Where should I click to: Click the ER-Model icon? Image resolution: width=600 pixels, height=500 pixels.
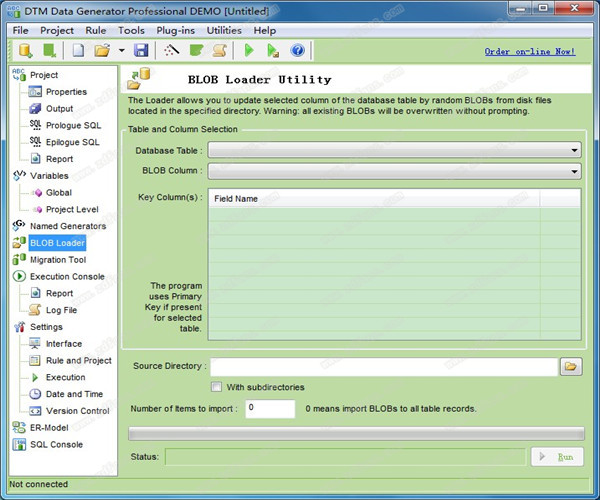pos(19,427)
